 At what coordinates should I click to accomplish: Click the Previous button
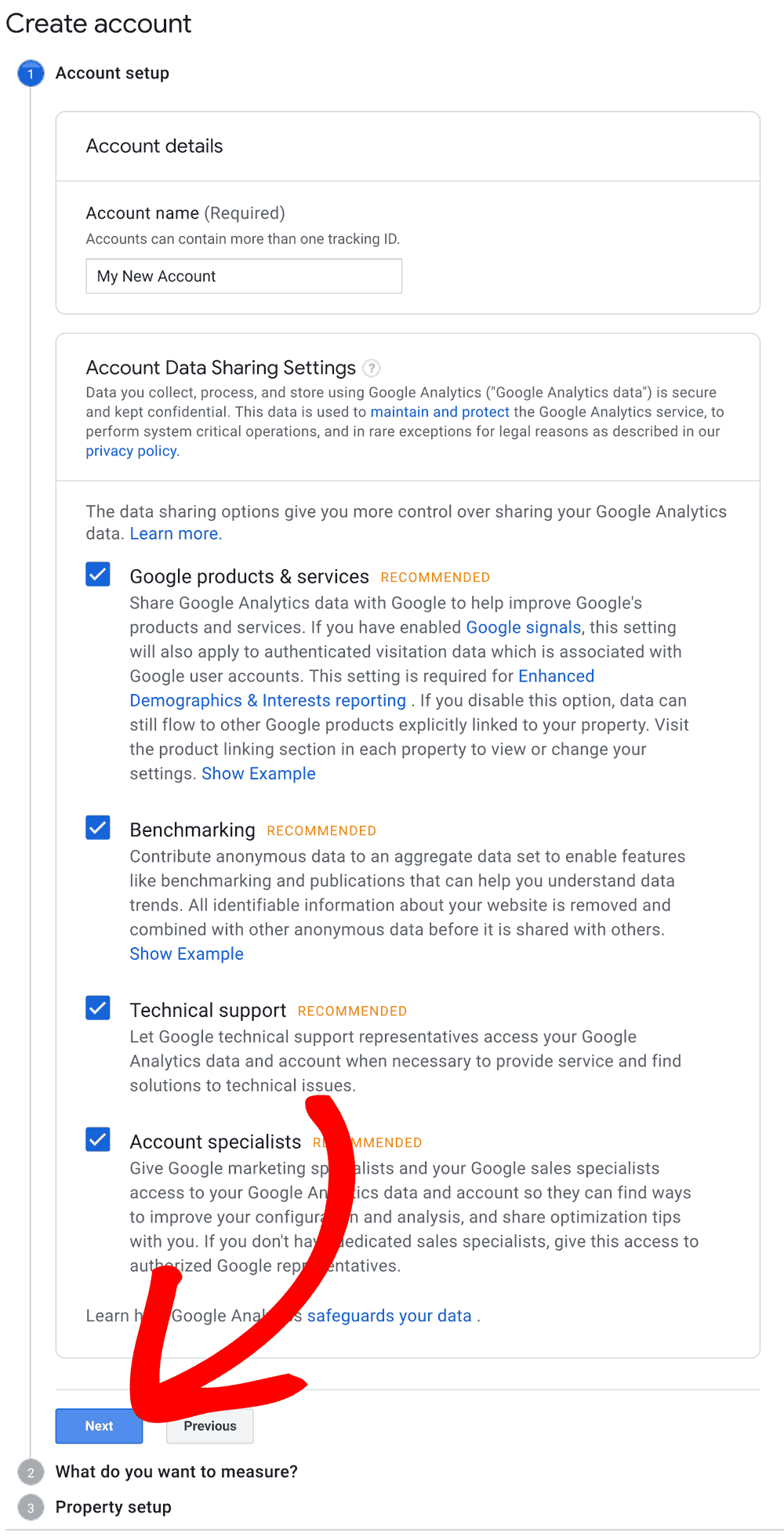click(209, 1426)
